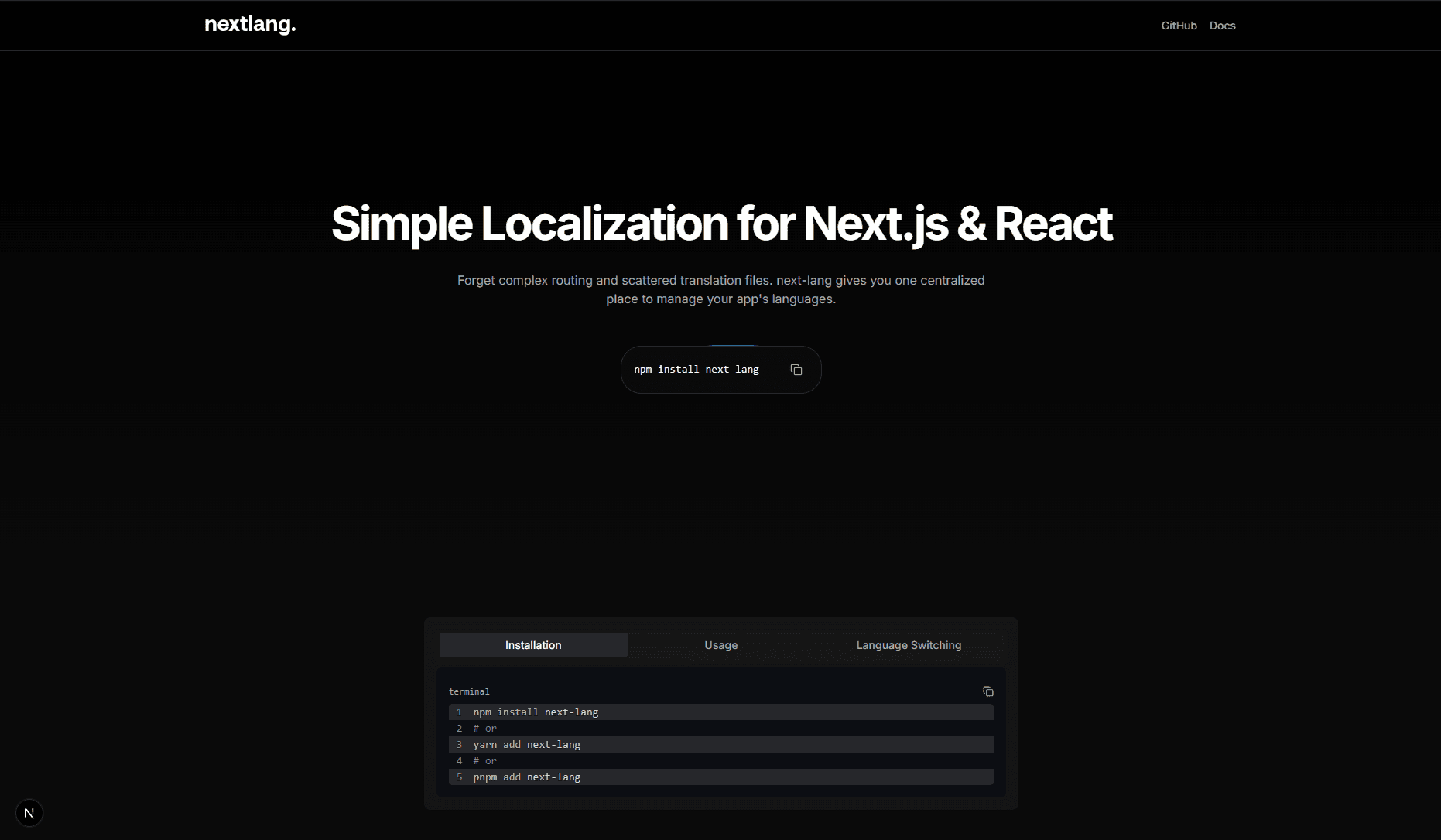Click the 'Forget complex routing' description paragraph
This screenshot has height=840, width=1441.
click(x=720, y=289)
